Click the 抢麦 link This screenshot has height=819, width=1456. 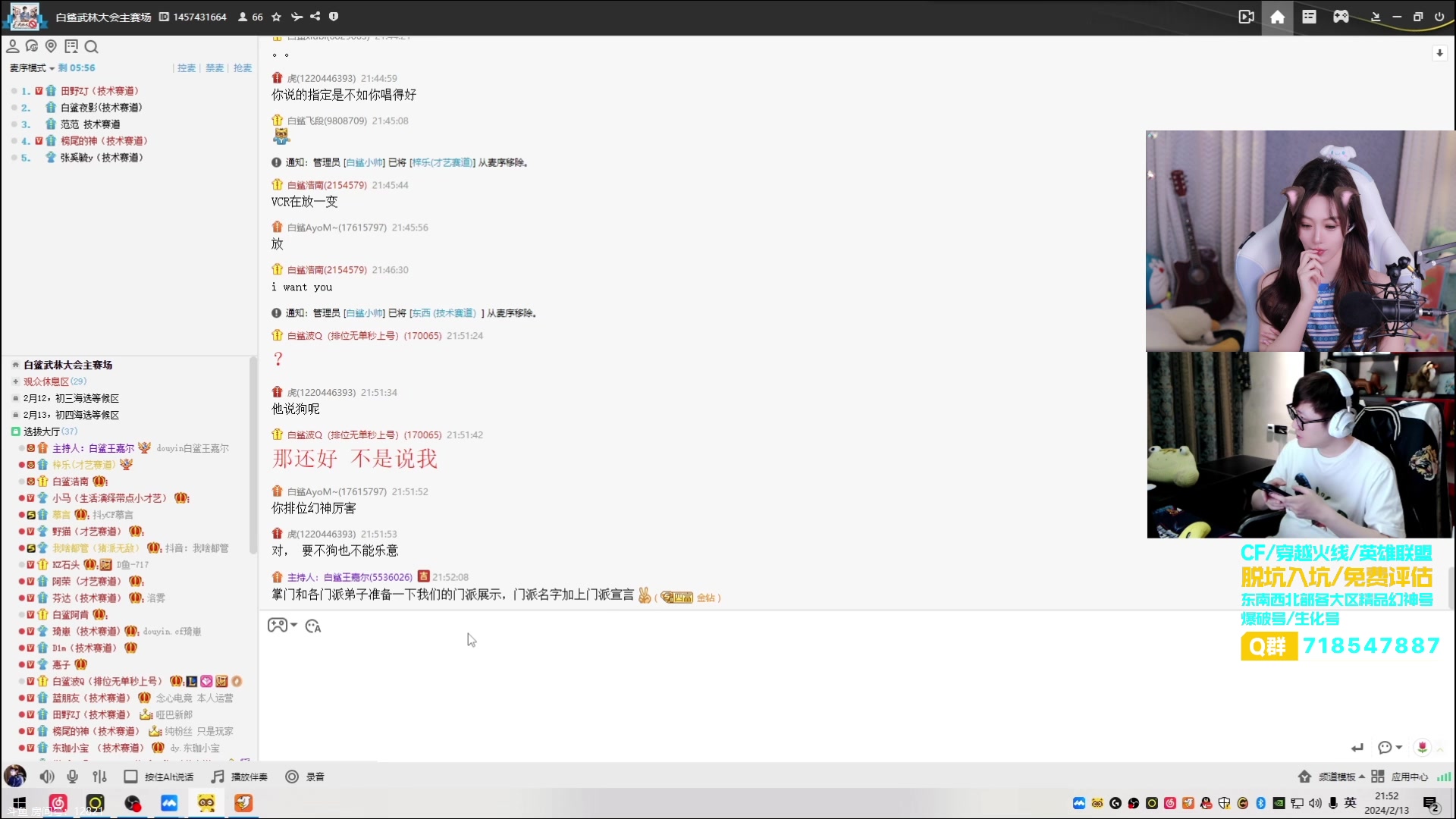pos(243,68)
